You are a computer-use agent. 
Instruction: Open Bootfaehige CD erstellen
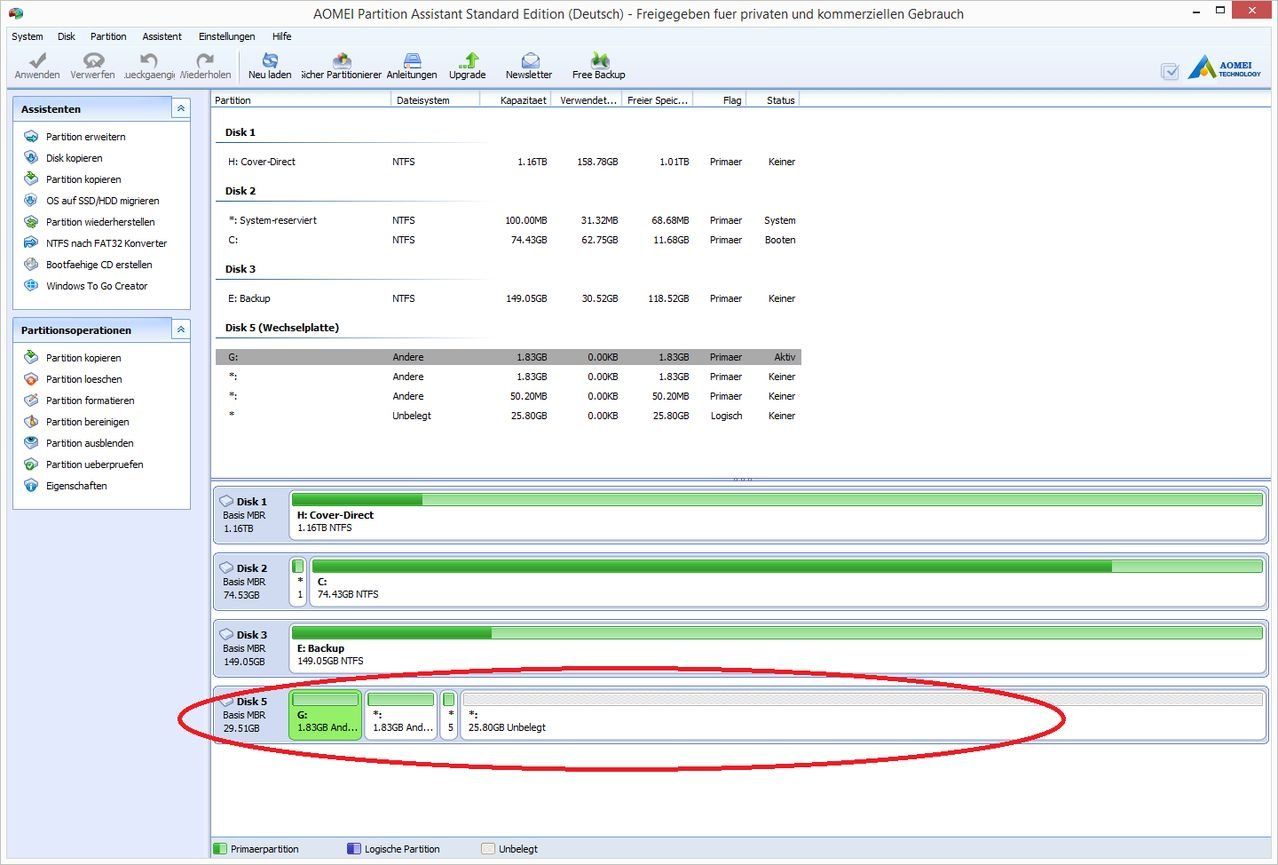(99, 265)
